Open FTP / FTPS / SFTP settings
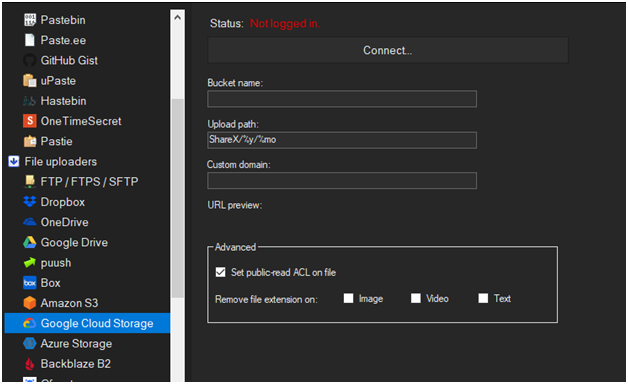The height and width of the screenshot is (384, 628). pos(89,181)
